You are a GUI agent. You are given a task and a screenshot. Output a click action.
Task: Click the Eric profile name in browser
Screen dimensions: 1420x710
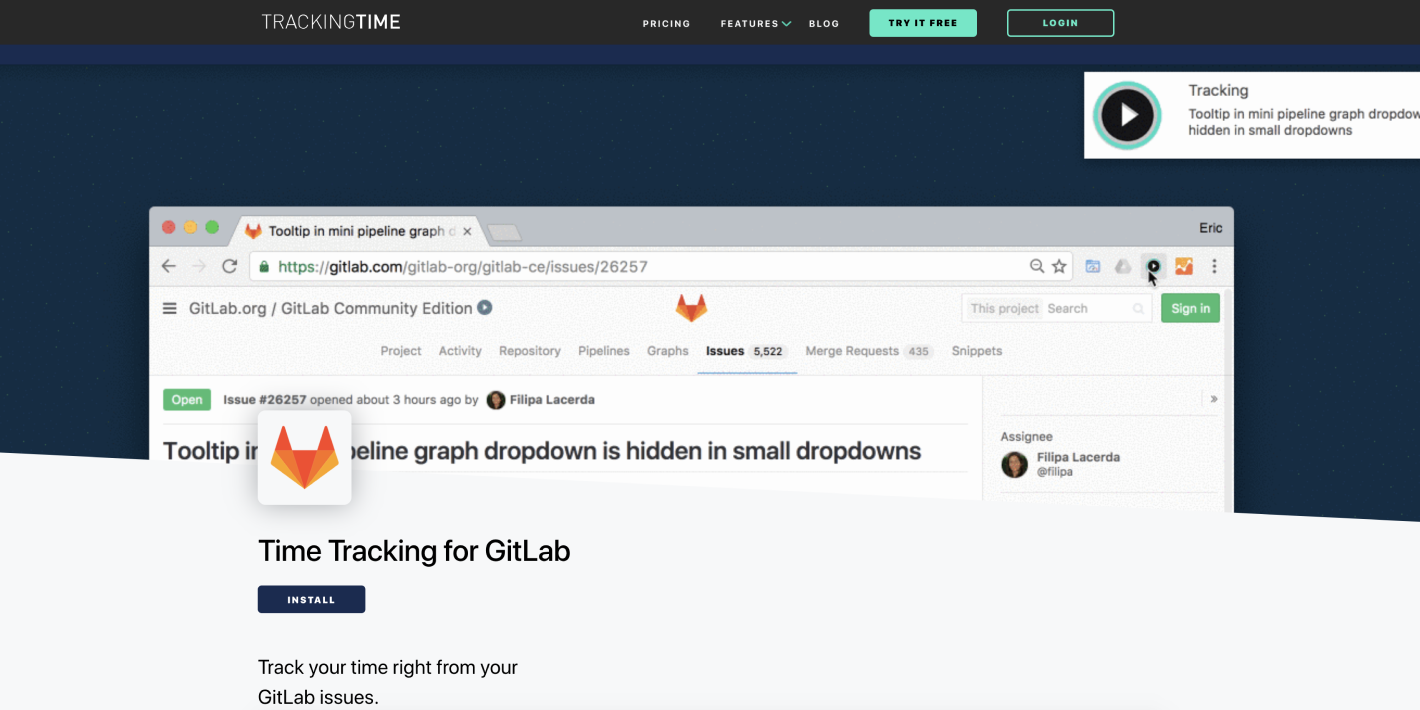1210,228
